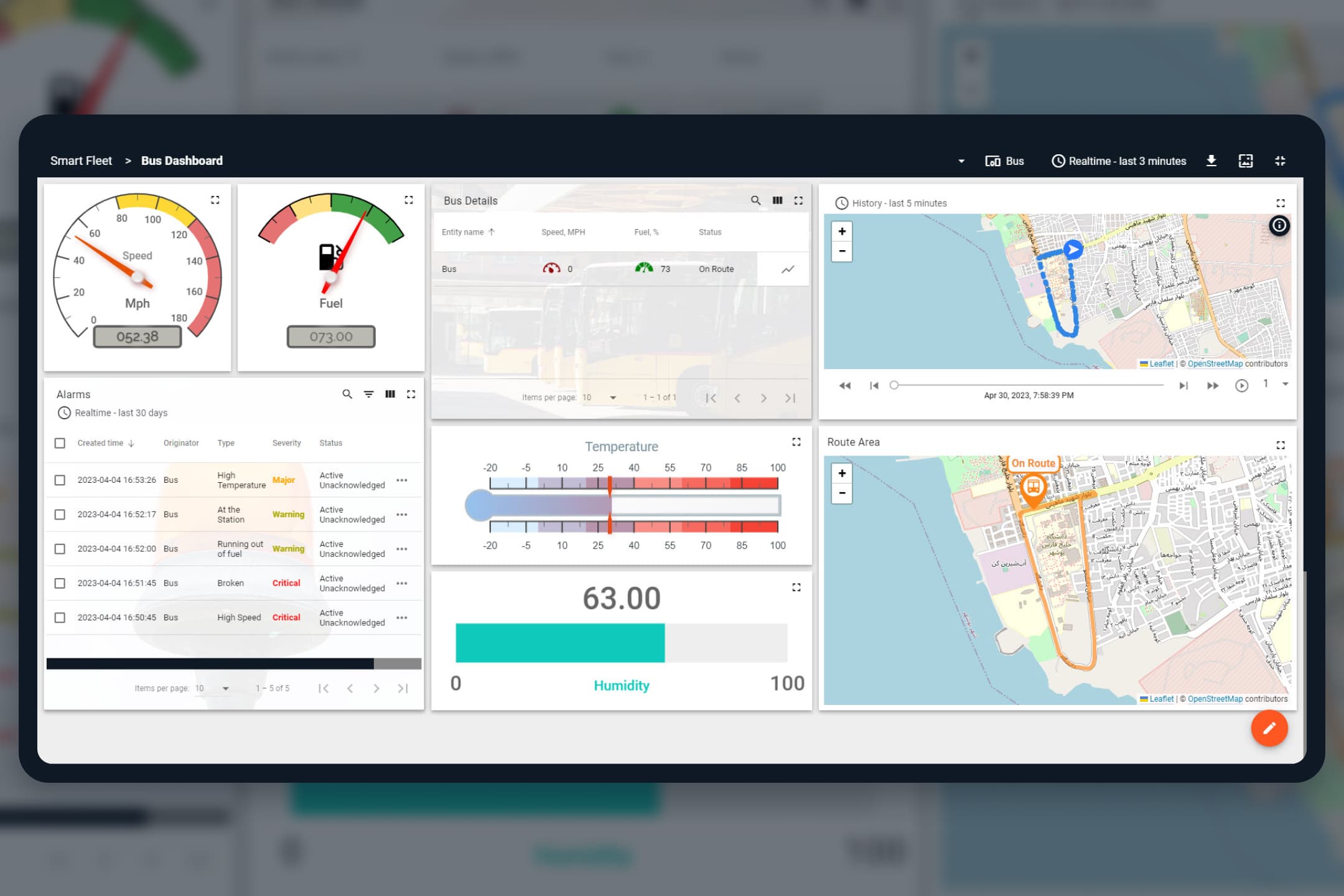Open the info icon on History map
Screen dimensions: 1344x896
(x=1279, y=225)
